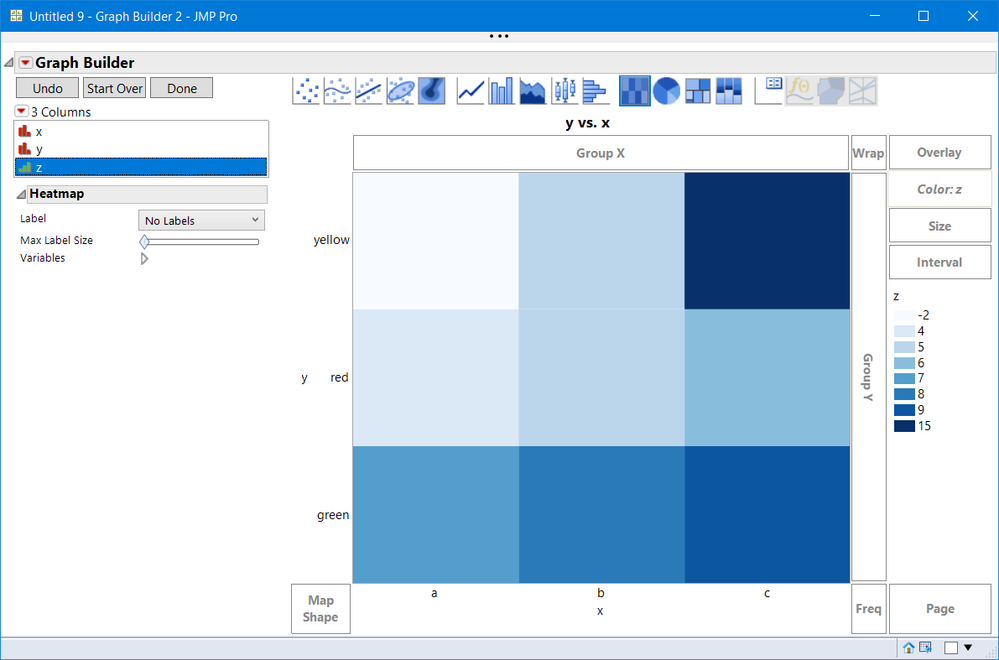Image resolution: width=999 pixels, height=660 pixels.
Task: Adjust the Max Label Size slider handle
Action: pyautogui.click(x=145, y=241)
